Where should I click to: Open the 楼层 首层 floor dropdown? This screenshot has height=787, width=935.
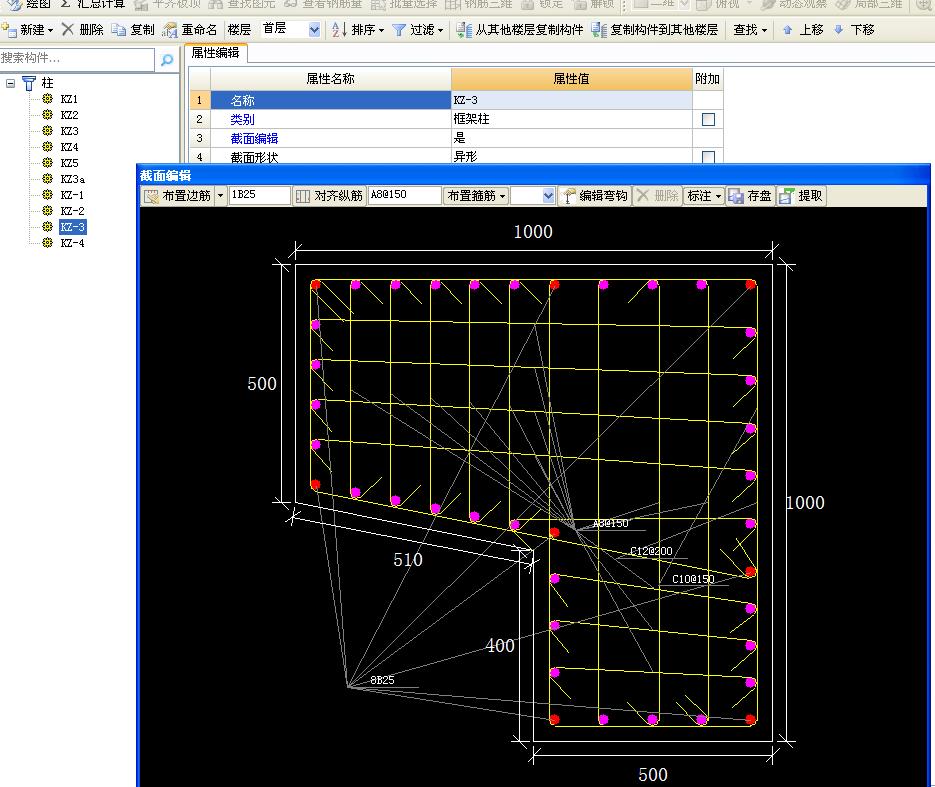point(314,30)
